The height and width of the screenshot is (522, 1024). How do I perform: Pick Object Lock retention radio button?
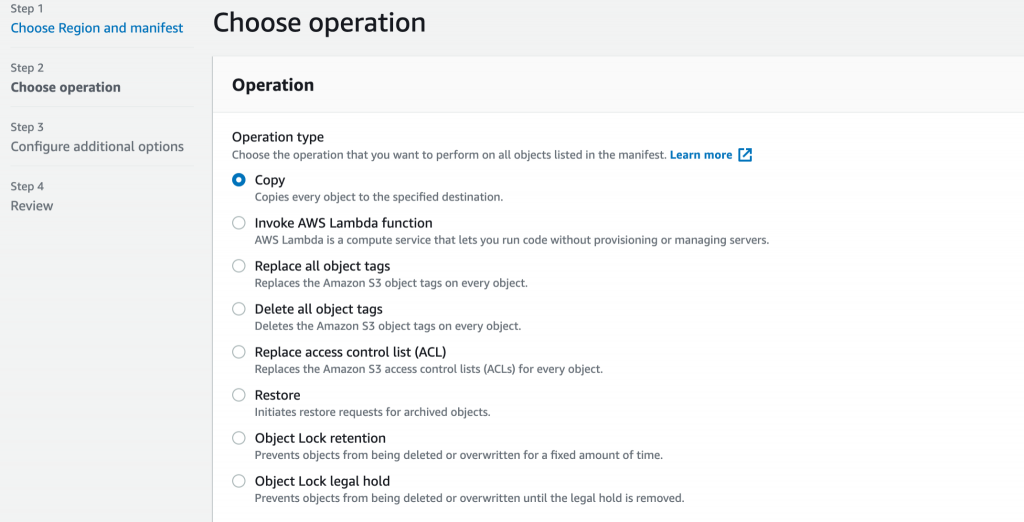click(x=239, y=438)
